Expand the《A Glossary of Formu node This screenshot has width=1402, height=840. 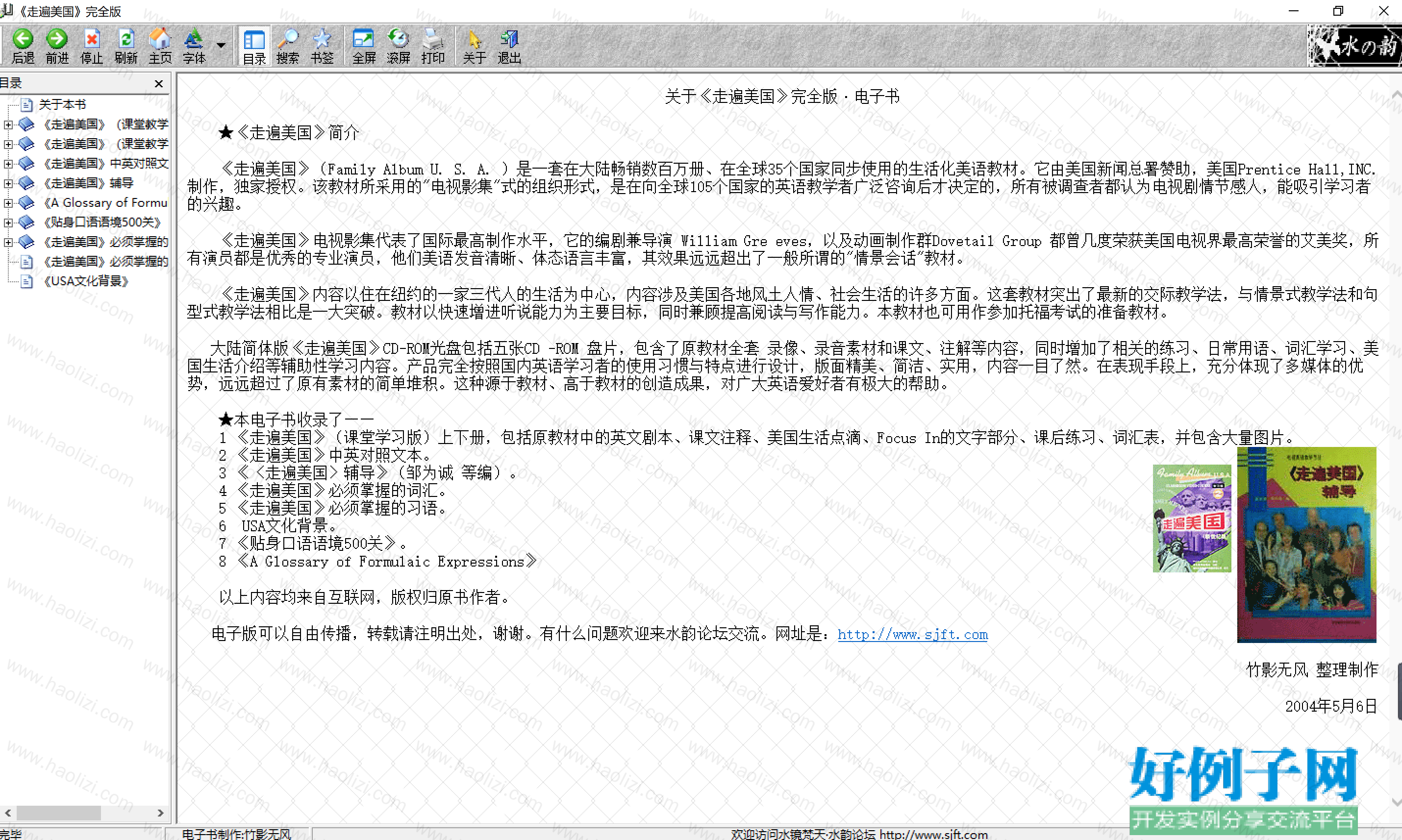tap(8, 202)
